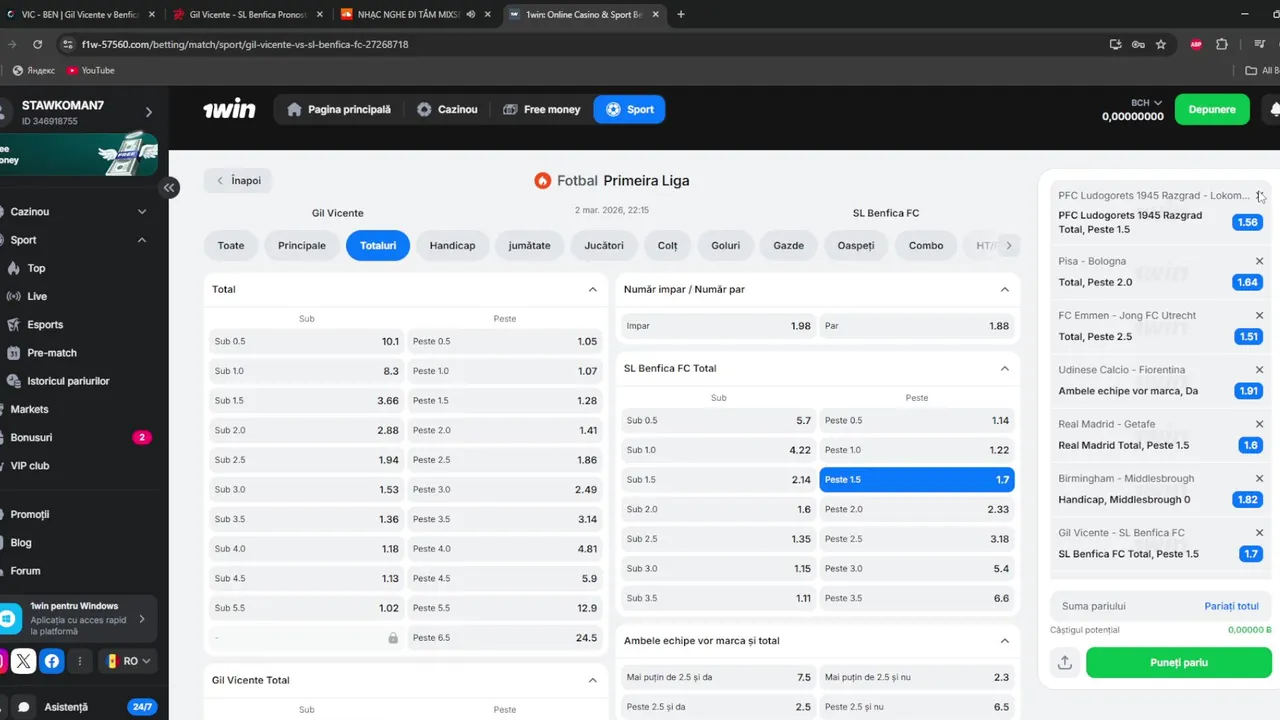This screenshot has height=720, width=1280.
Task: Expand the Cazinou sidebar menu
Action: pyautogui.click(x=141, y=212)
